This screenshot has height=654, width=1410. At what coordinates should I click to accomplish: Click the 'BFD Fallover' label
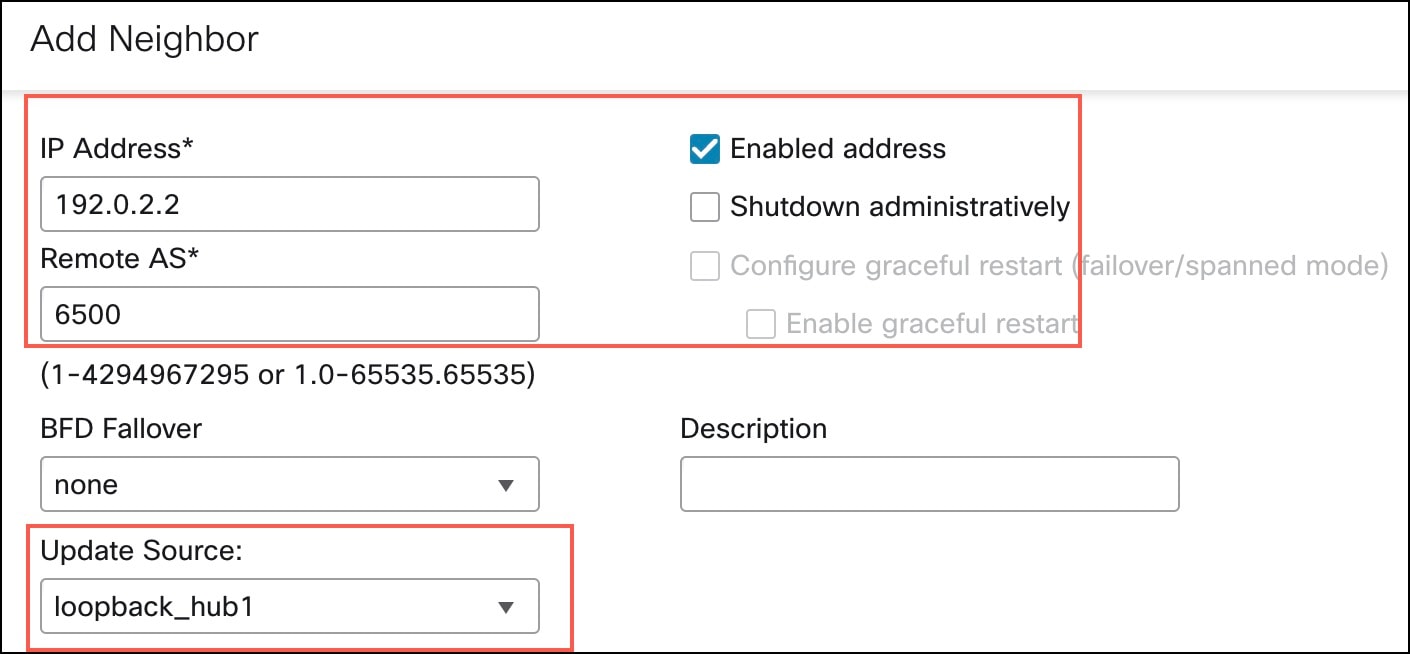click(x=121, y=429)
